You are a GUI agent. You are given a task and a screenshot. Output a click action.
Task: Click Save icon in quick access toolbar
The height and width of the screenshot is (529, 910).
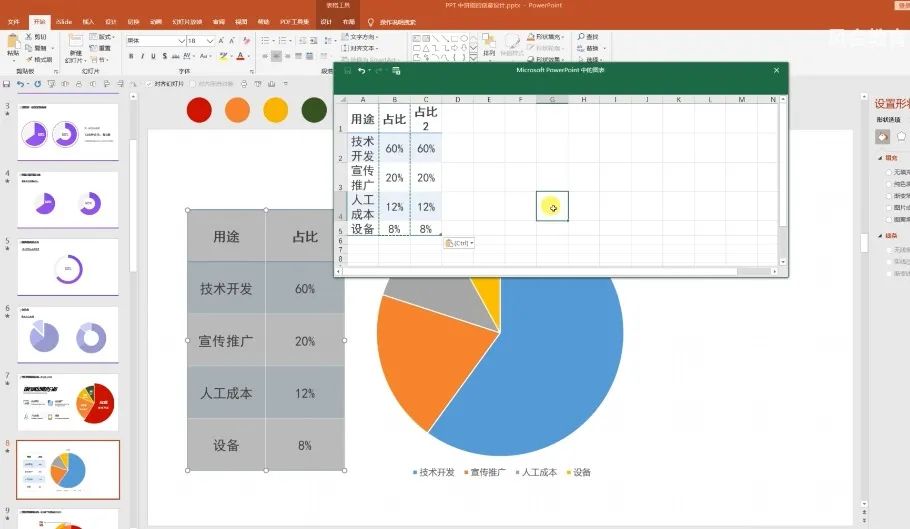pos(6,84)
